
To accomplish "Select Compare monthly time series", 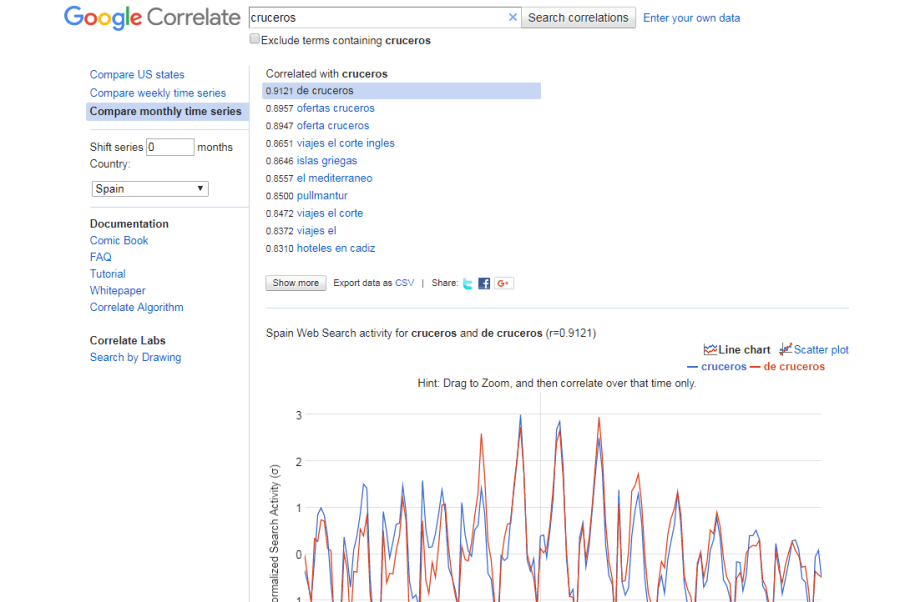I will pos(165,112).
